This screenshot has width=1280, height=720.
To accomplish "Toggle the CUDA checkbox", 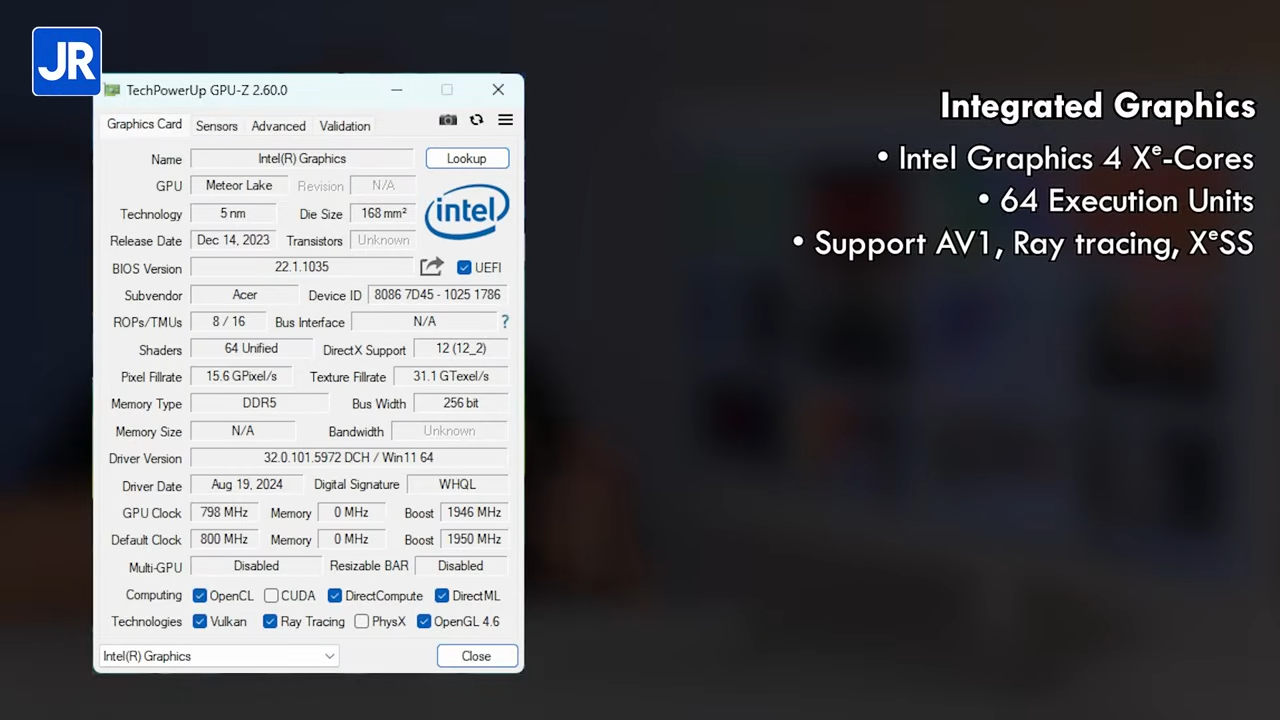I will click(x=271, y=596).
